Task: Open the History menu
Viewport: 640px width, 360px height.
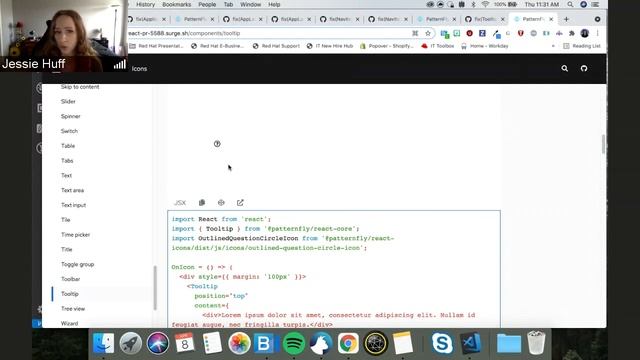Action: click(145, 4)
